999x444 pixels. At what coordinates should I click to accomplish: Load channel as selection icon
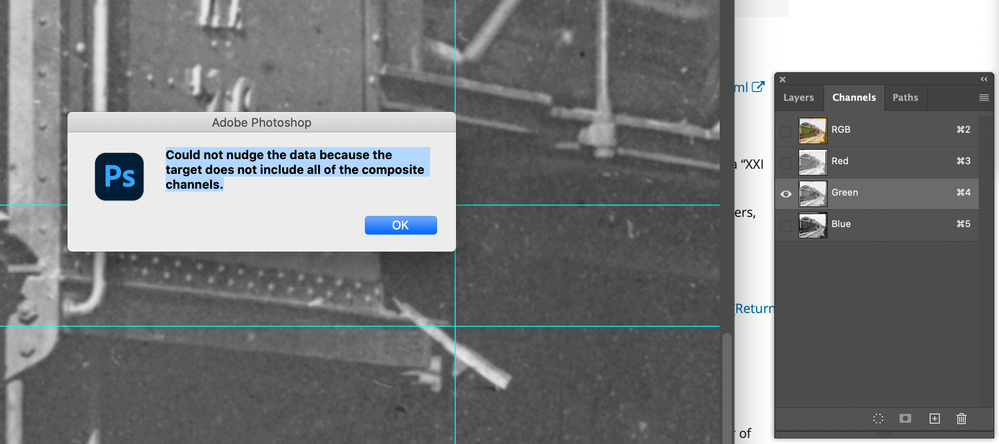click(878, 419)
